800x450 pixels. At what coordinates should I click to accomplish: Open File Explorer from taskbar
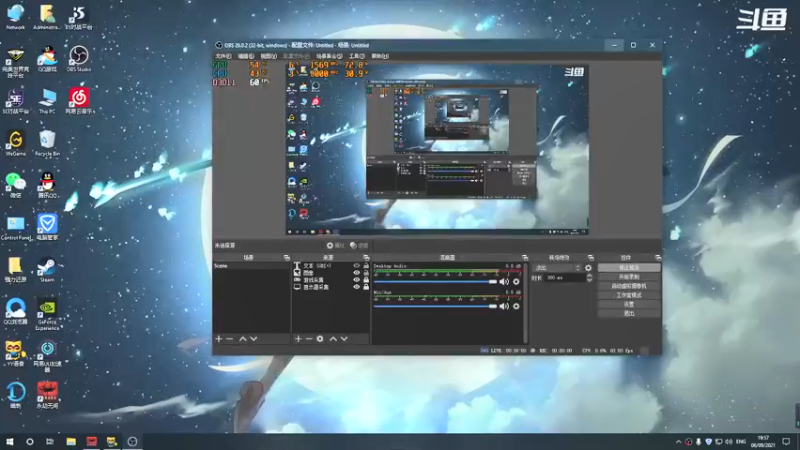click(x=71, y=442)
